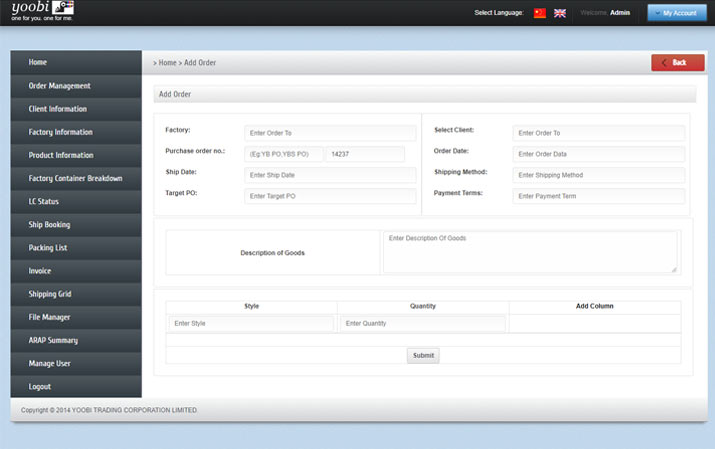Screen dimensions: 715x449
Task: Focus the Purchase order prefix field
Action: click(284, 154)
